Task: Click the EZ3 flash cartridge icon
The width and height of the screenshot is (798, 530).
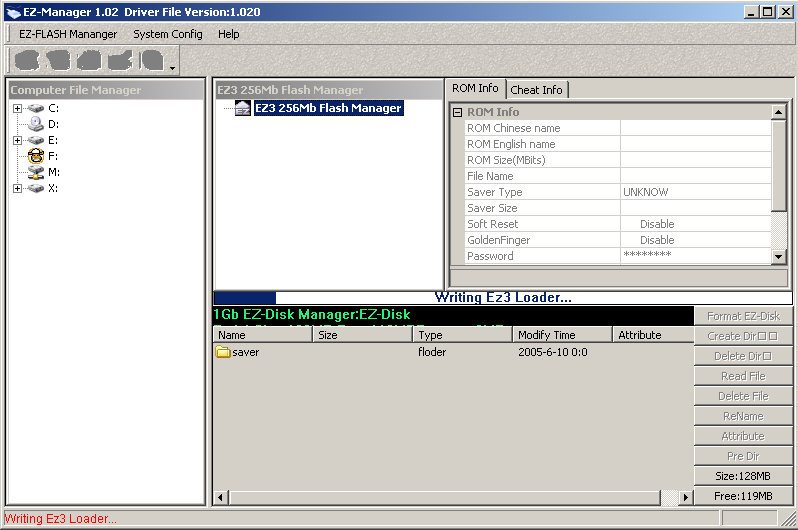Action: [x=242, y=108]
